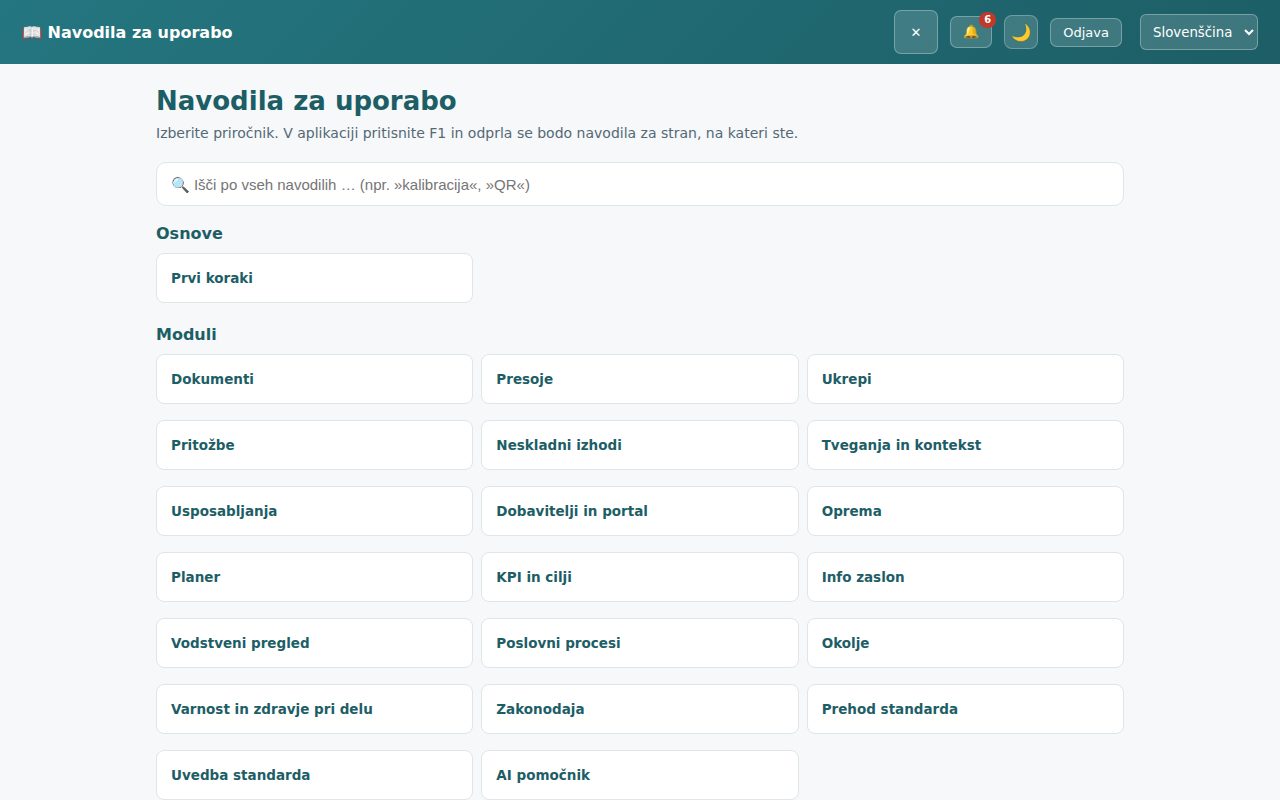Click the red notification count badge 6

point(987,19)
